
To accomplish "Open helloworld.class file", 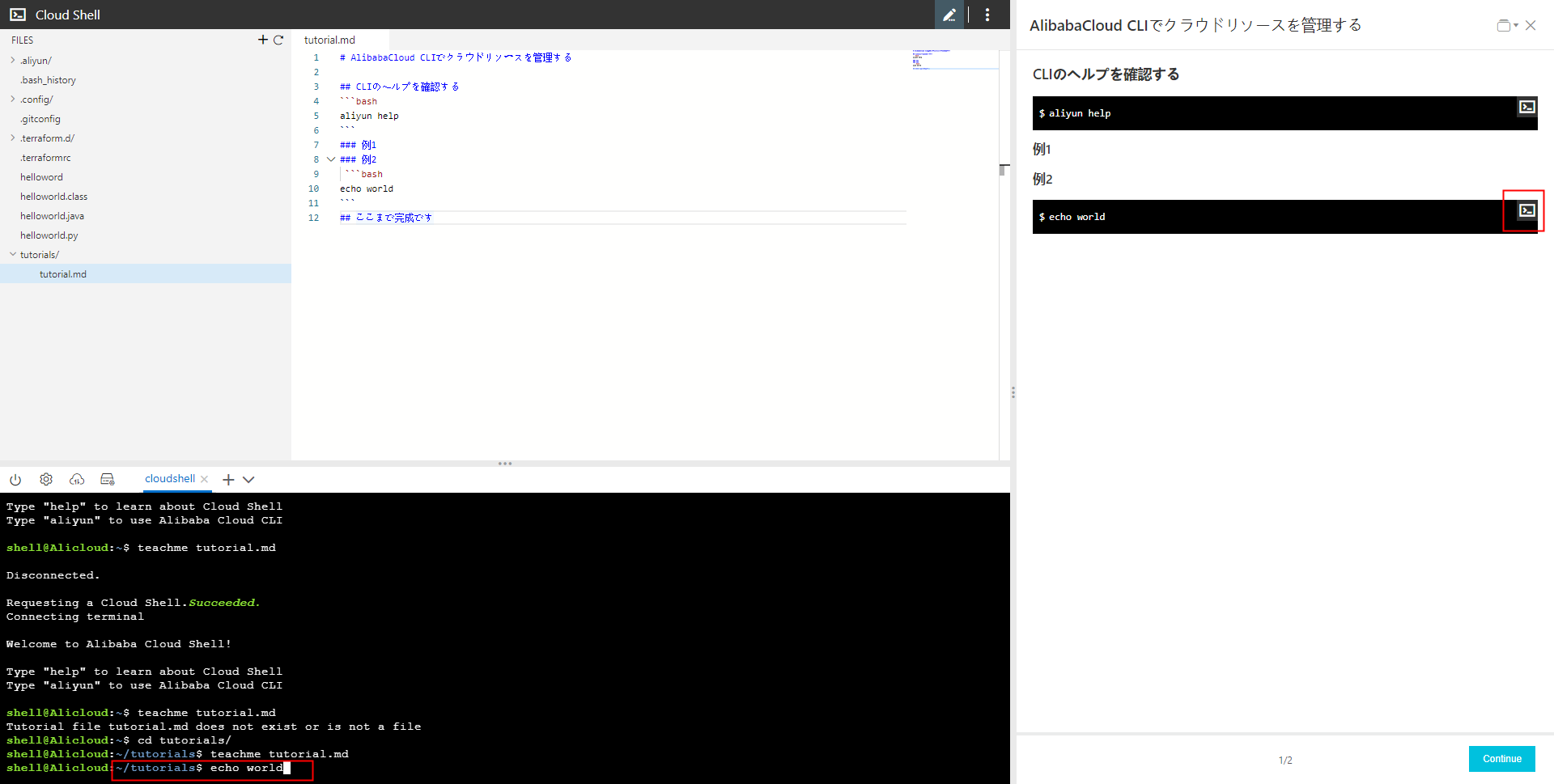I will 53,197.
